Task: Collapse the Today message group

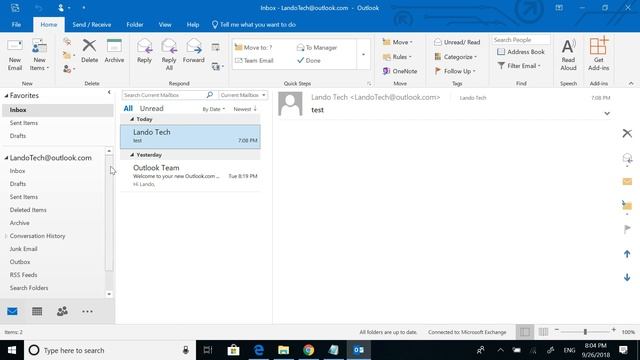Action: (x=132, y=119)
